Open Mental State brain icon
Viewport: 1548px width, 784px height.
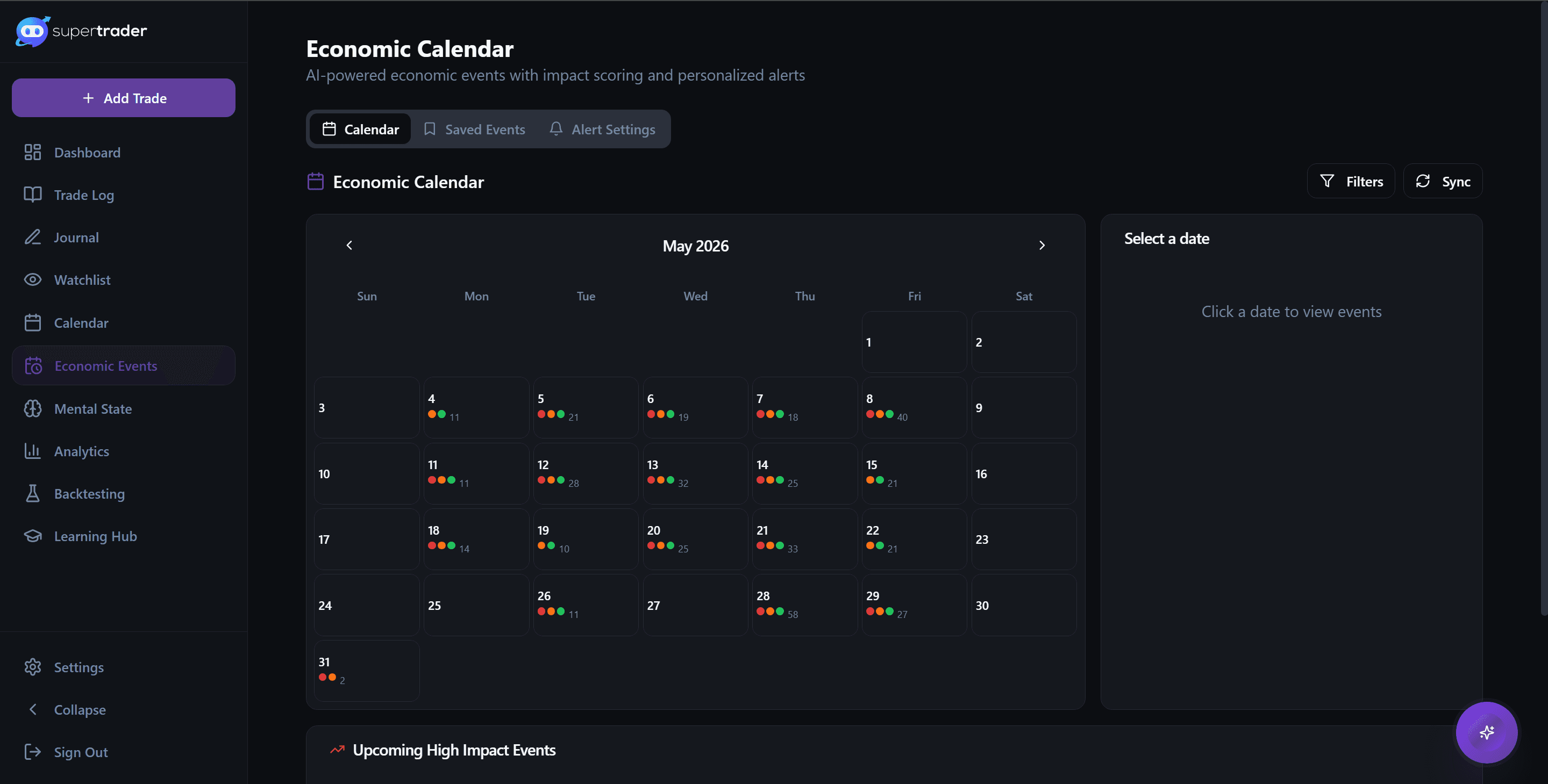tap(32, 408)
